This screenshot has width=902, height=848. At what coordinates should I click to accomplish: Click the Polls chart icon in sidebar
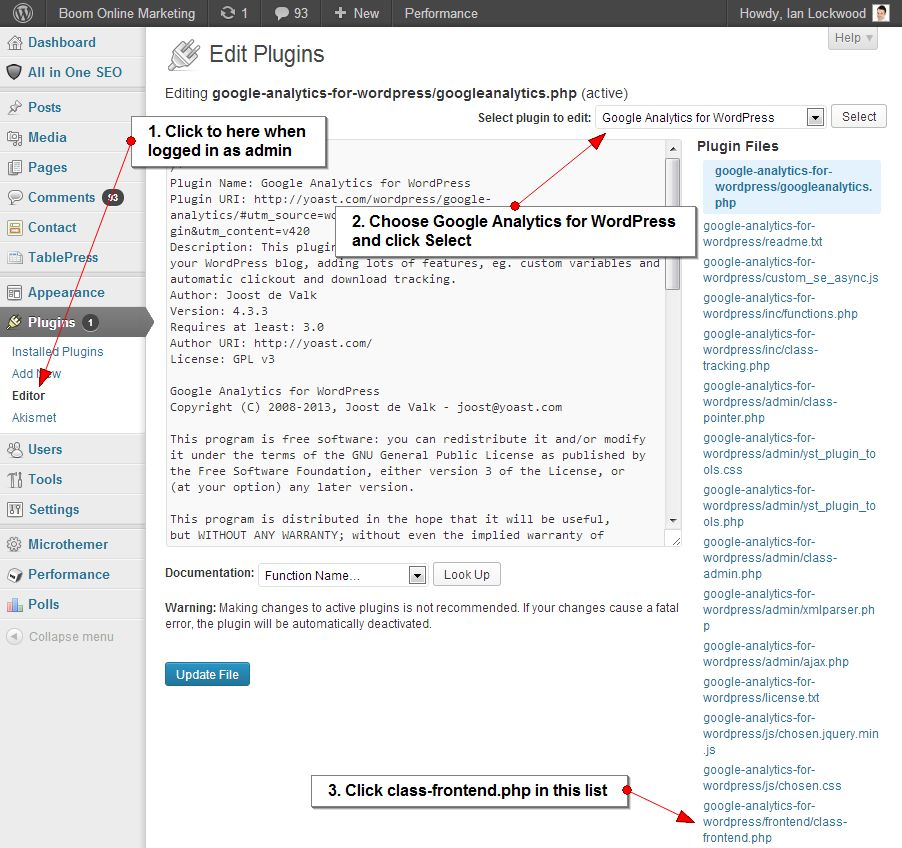pyautogui.click(x=14, y=605)
